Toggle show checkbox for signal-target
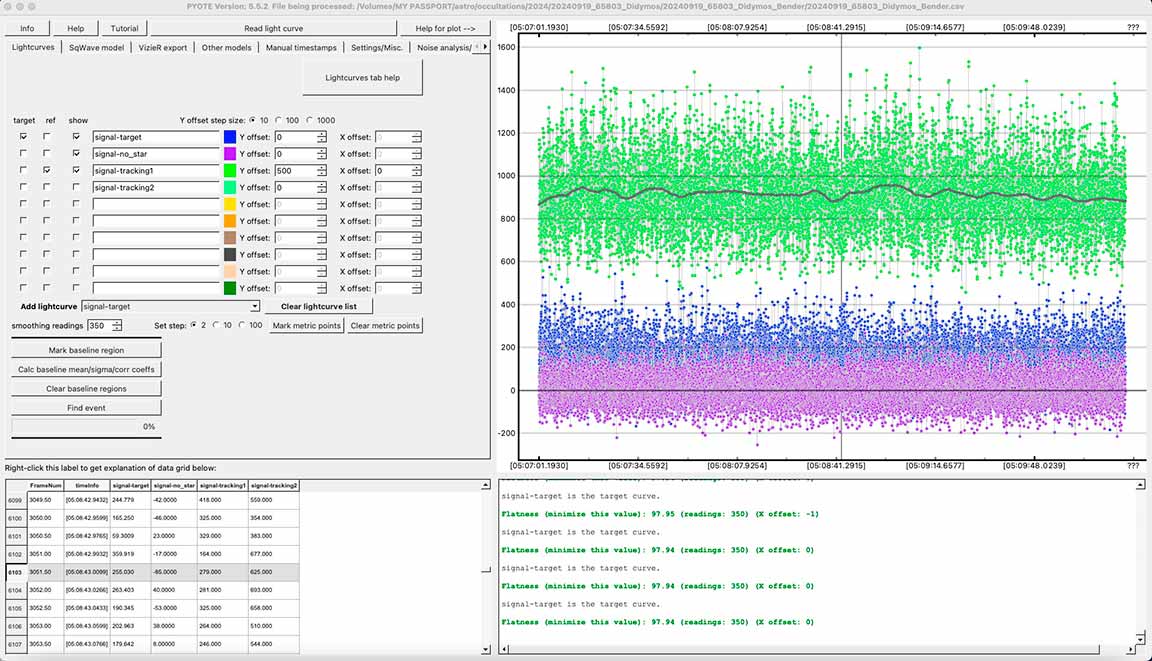Image resolution: width=1152 pixels, height=661 pixels. click(76, 137)
